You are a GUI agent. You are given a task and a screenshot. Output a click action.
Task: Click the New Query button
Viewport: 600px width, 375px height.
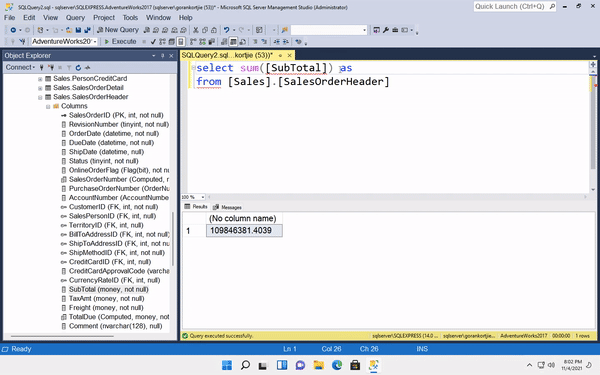tap(118, 30)
